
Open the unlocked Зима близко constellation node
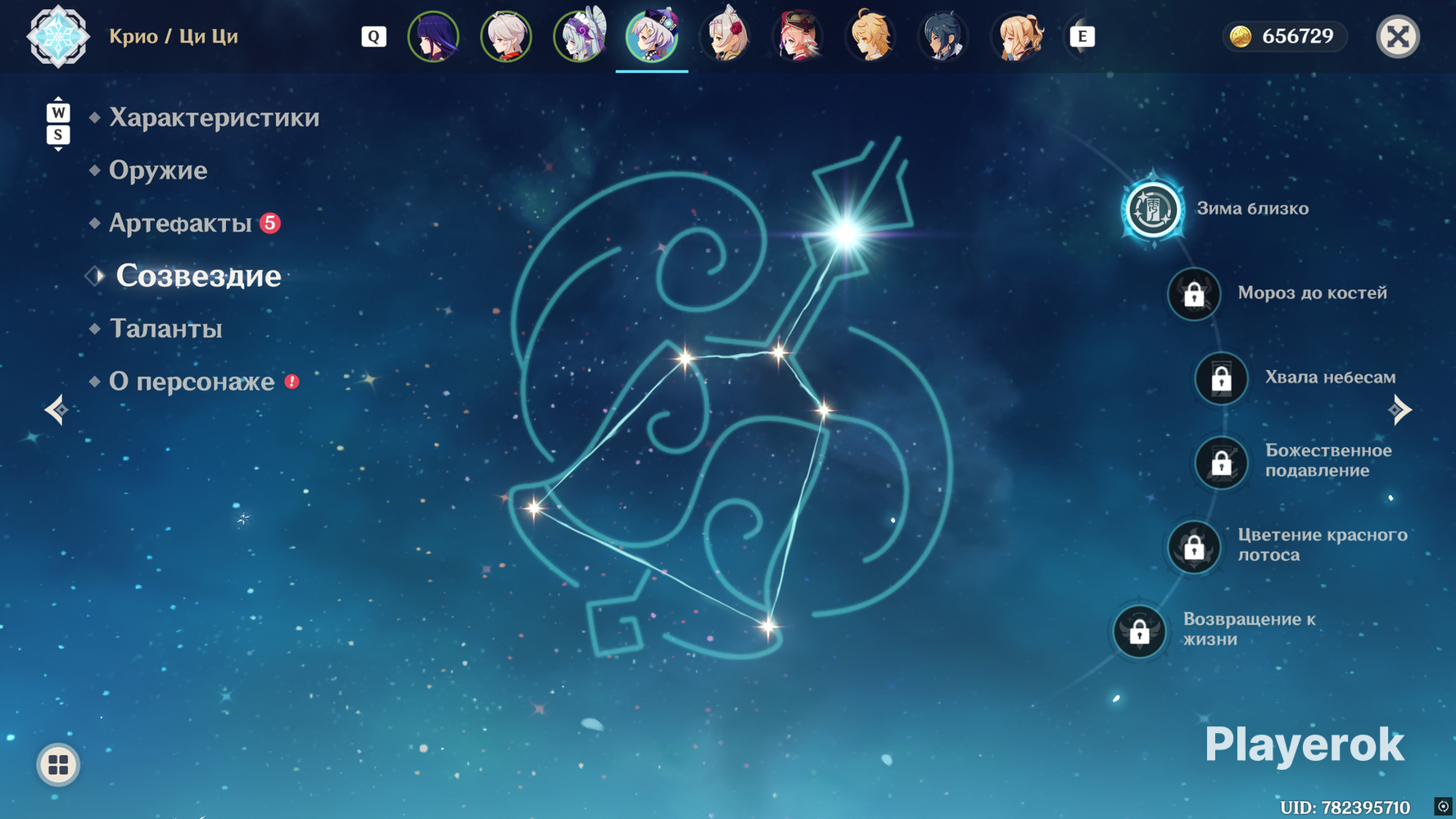pyautogui.click(x=1152, y=210)
